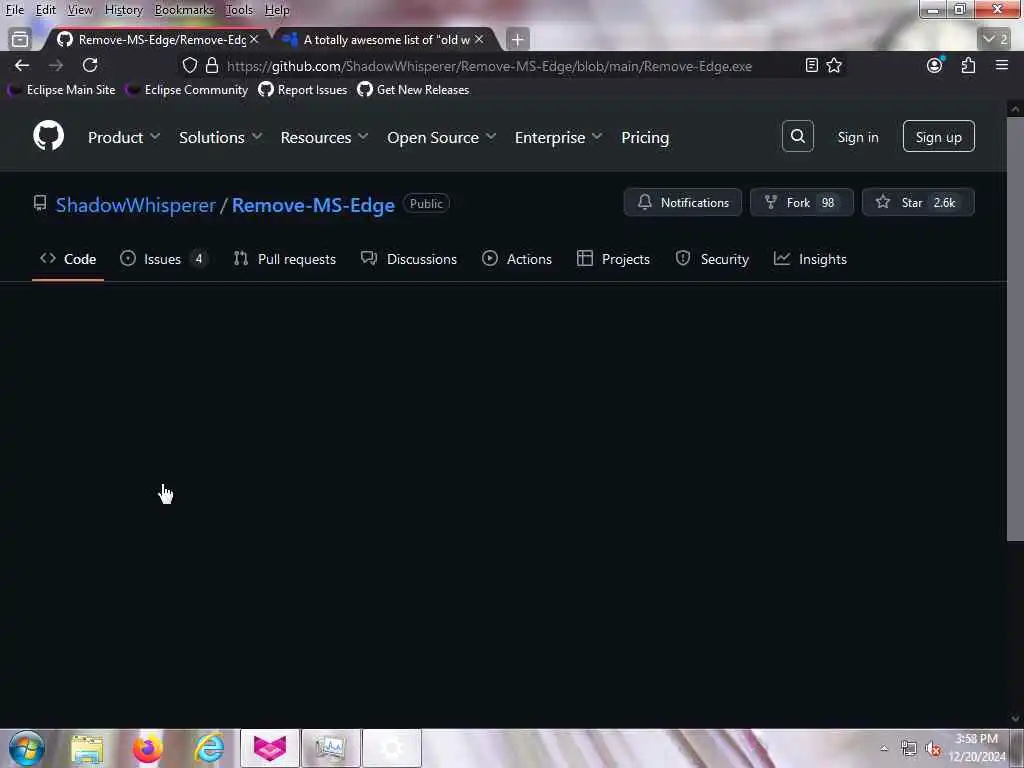
Task: Open the Edit menu
Action: coord(46,10)
